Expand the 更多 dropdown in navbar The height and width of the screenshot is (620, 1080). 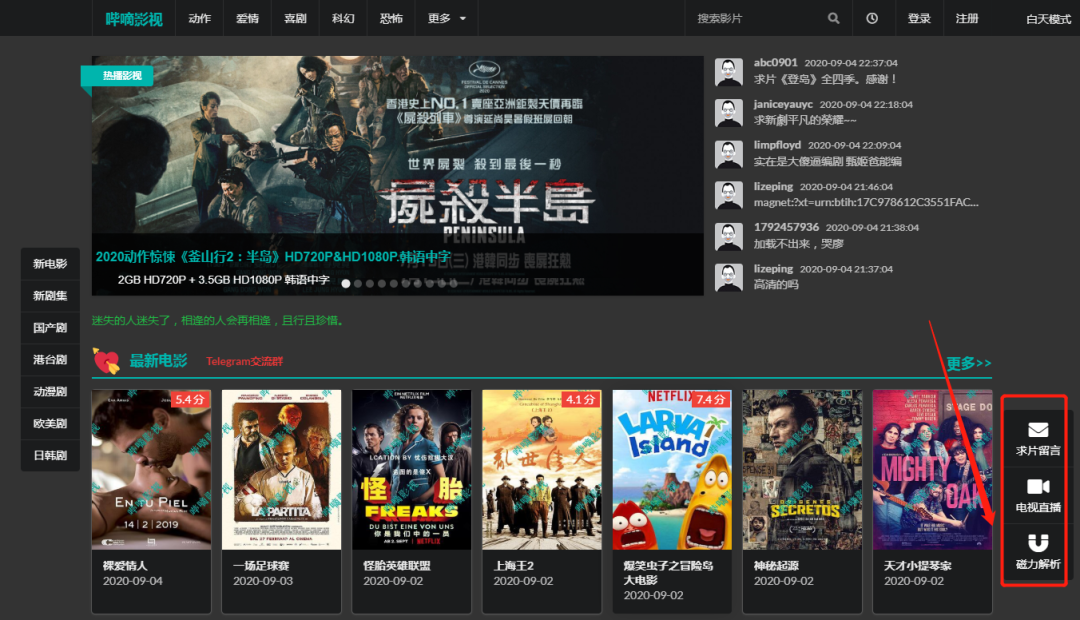point(446,19)
